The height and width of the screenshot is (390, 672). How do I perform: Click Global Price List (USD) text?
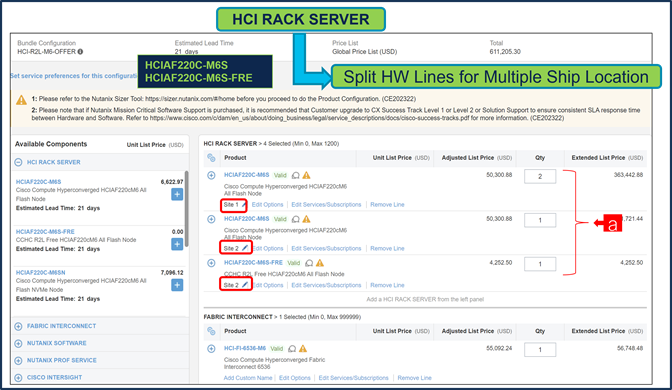365,51
